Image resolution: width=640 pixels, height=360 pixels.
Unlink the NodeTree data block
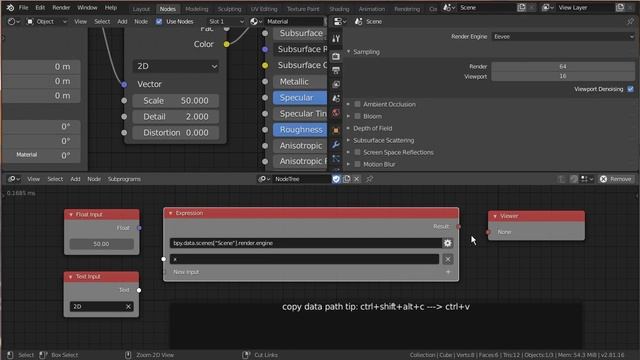(357, 179)
